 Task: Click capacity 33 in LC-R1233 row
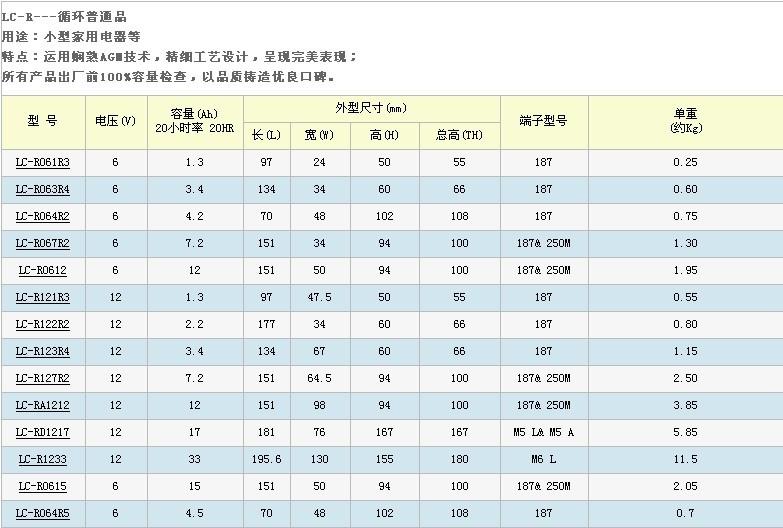(194, 459)
